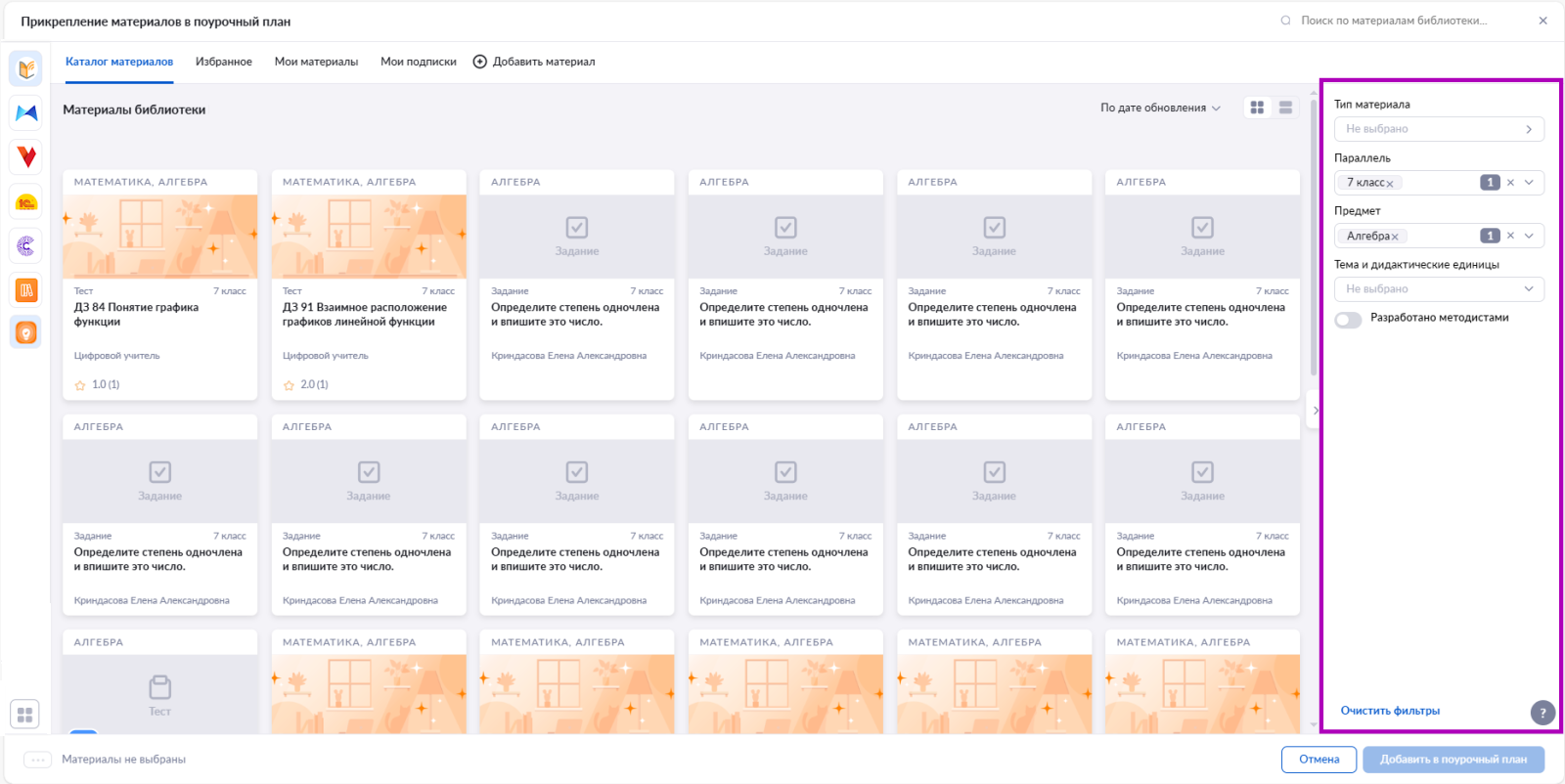Enable Разработано методистами toggle
Screen dimensions: 1565x784
[1348, 320]
